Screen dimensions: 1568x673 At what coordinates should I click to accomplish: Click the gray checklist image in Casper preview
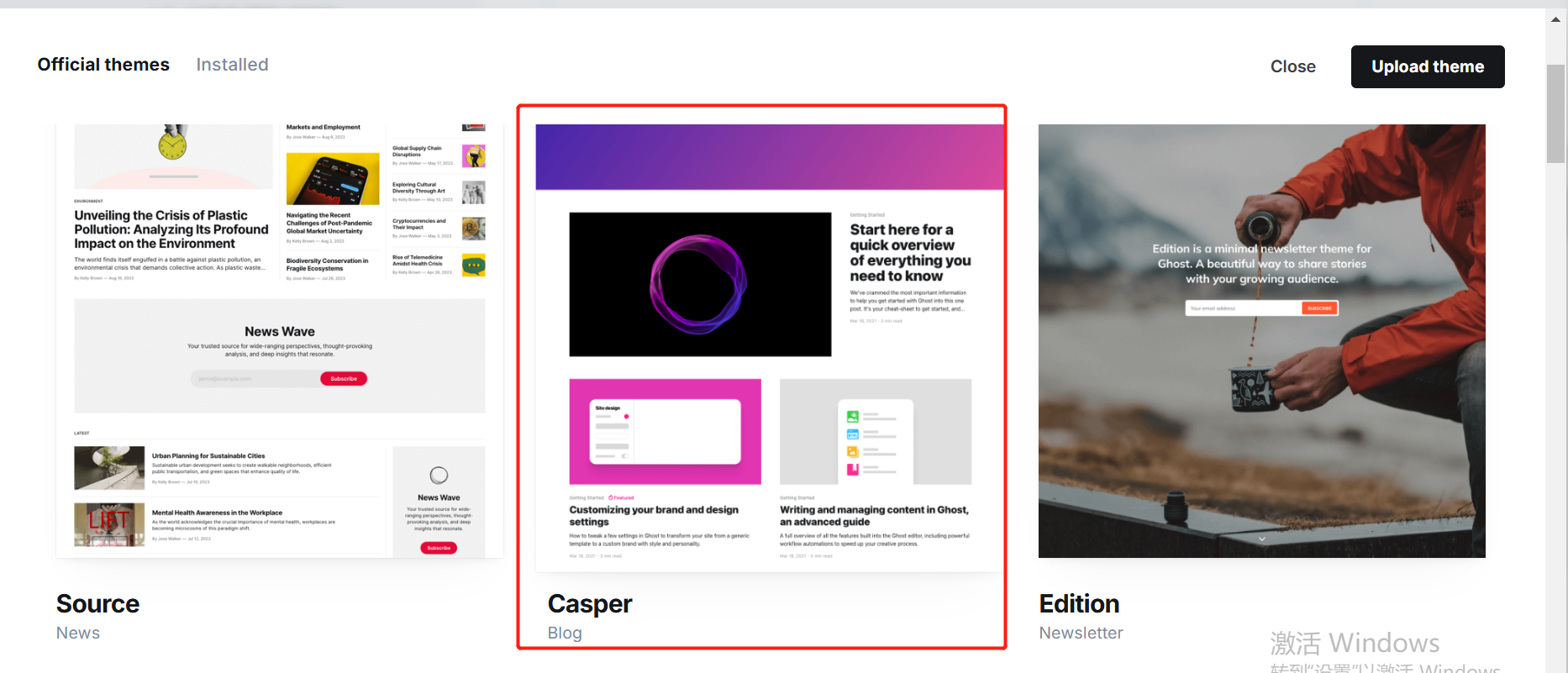875,431
